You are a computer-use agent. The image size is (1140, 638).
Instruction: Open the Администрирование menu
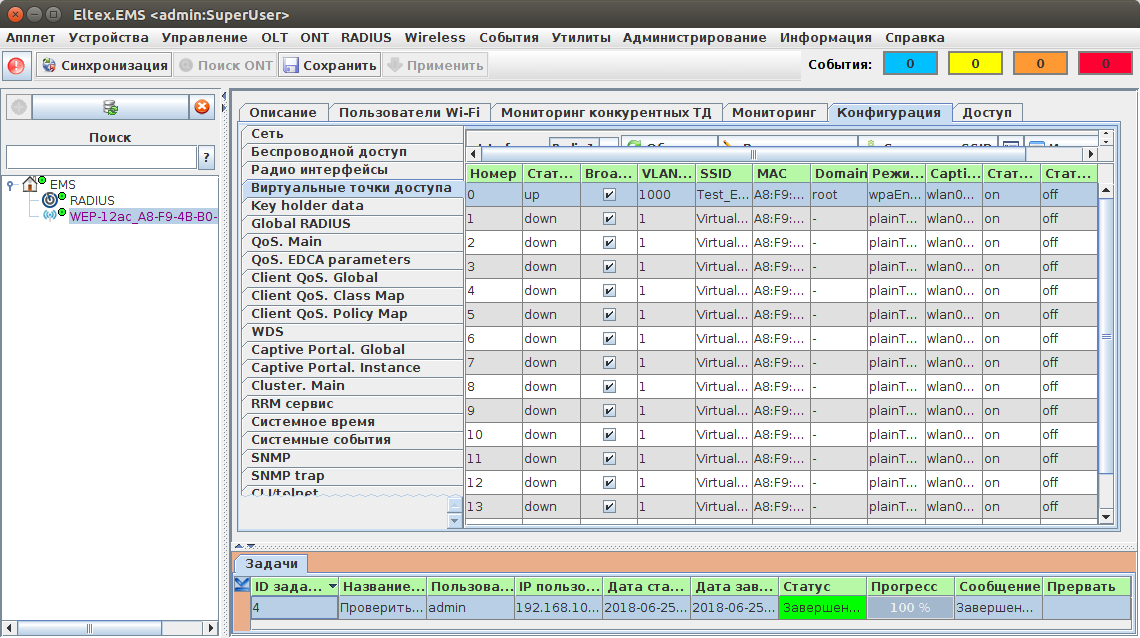[694, 37]
